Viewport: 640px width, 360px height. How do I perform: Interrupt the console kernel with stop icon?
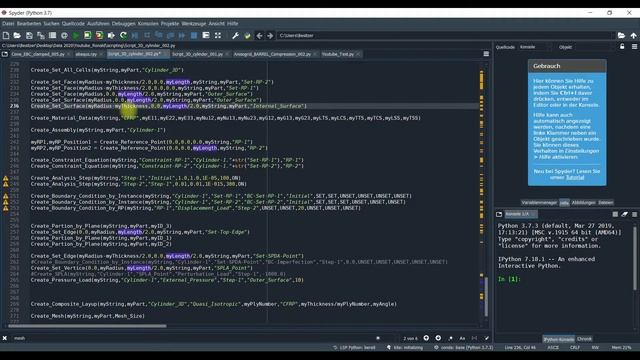pyautogui.click(x=615, y=214)
